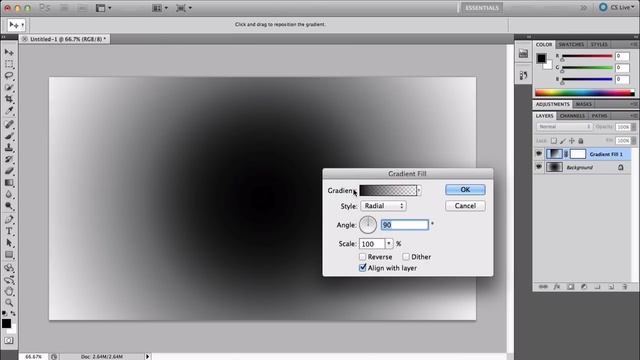Click the delete layer trash icon
Screen dimensions: 640x360
click(624, 287)
